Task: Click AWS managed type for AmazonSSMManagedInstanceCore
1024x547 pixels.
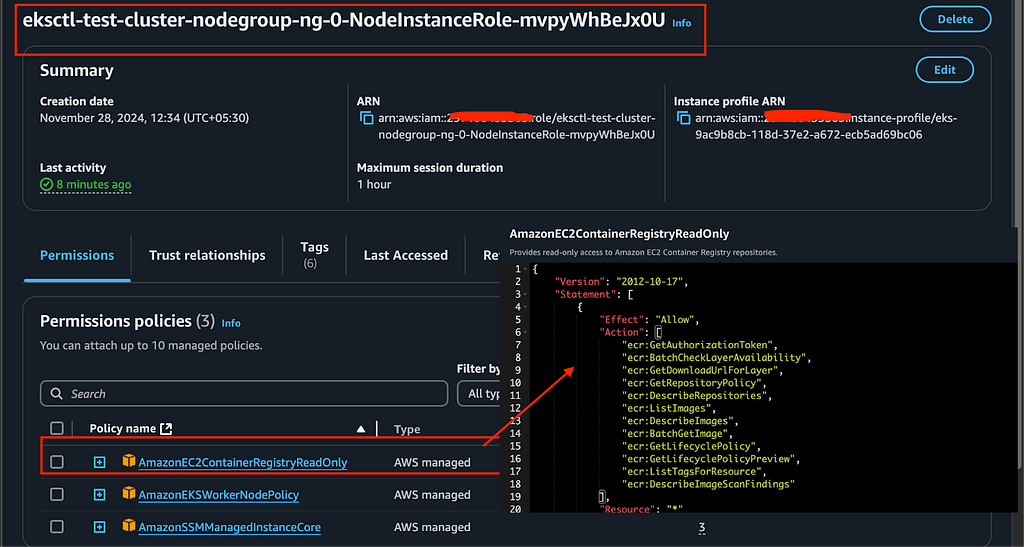Action: click(432, 527)
